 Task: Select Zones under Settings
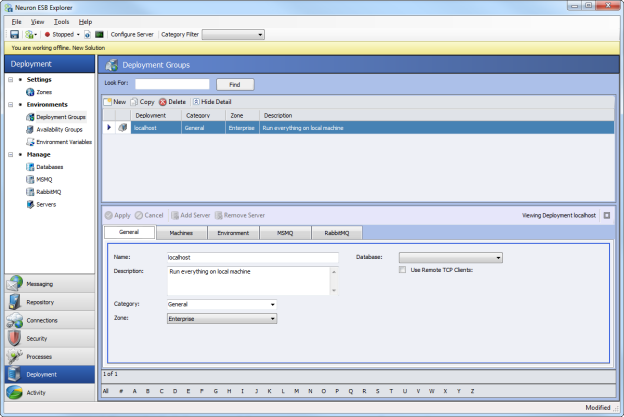pos(44,91)
